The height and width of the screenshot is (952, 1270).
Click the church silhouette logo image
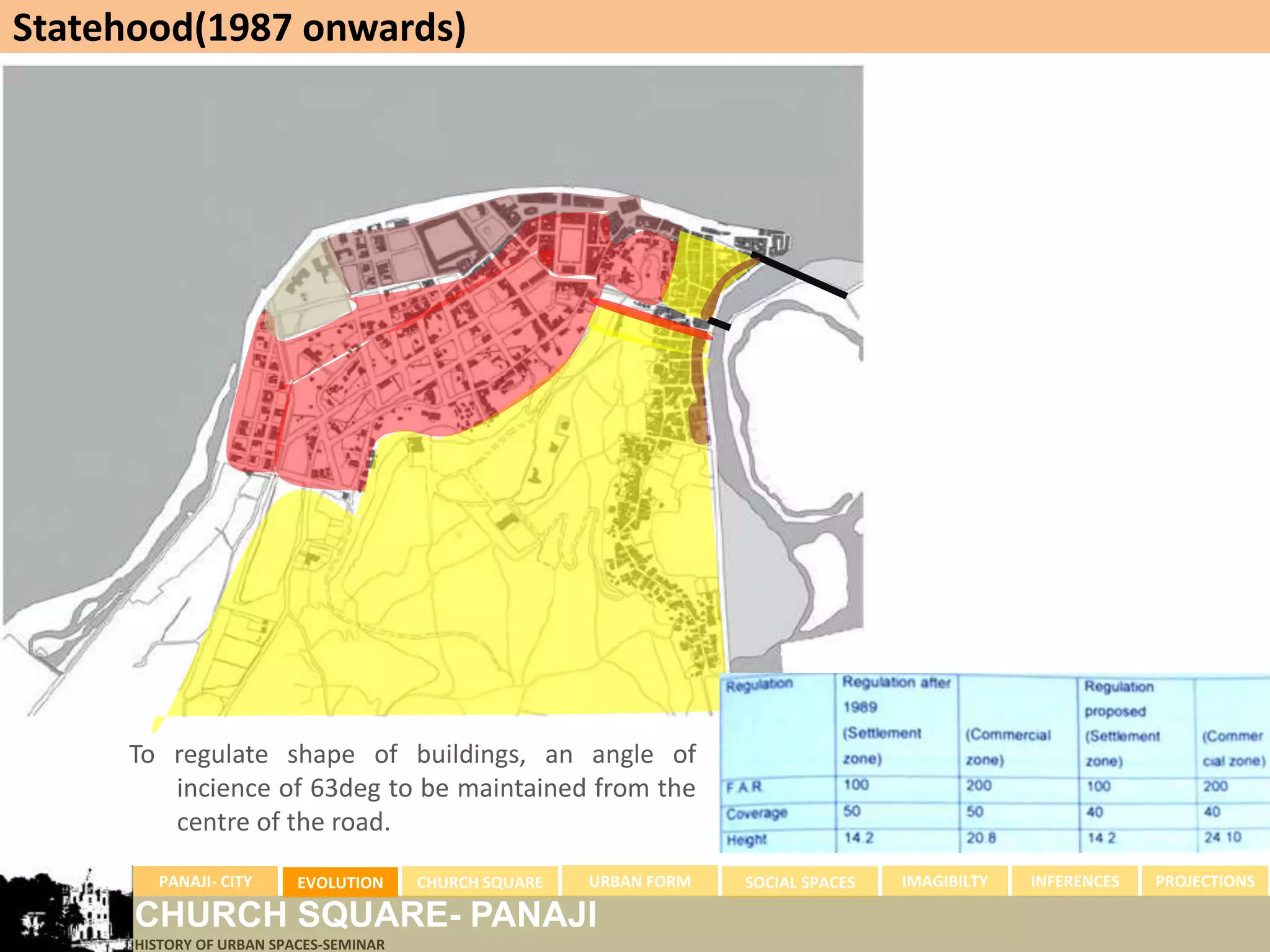tap(66, 909)
